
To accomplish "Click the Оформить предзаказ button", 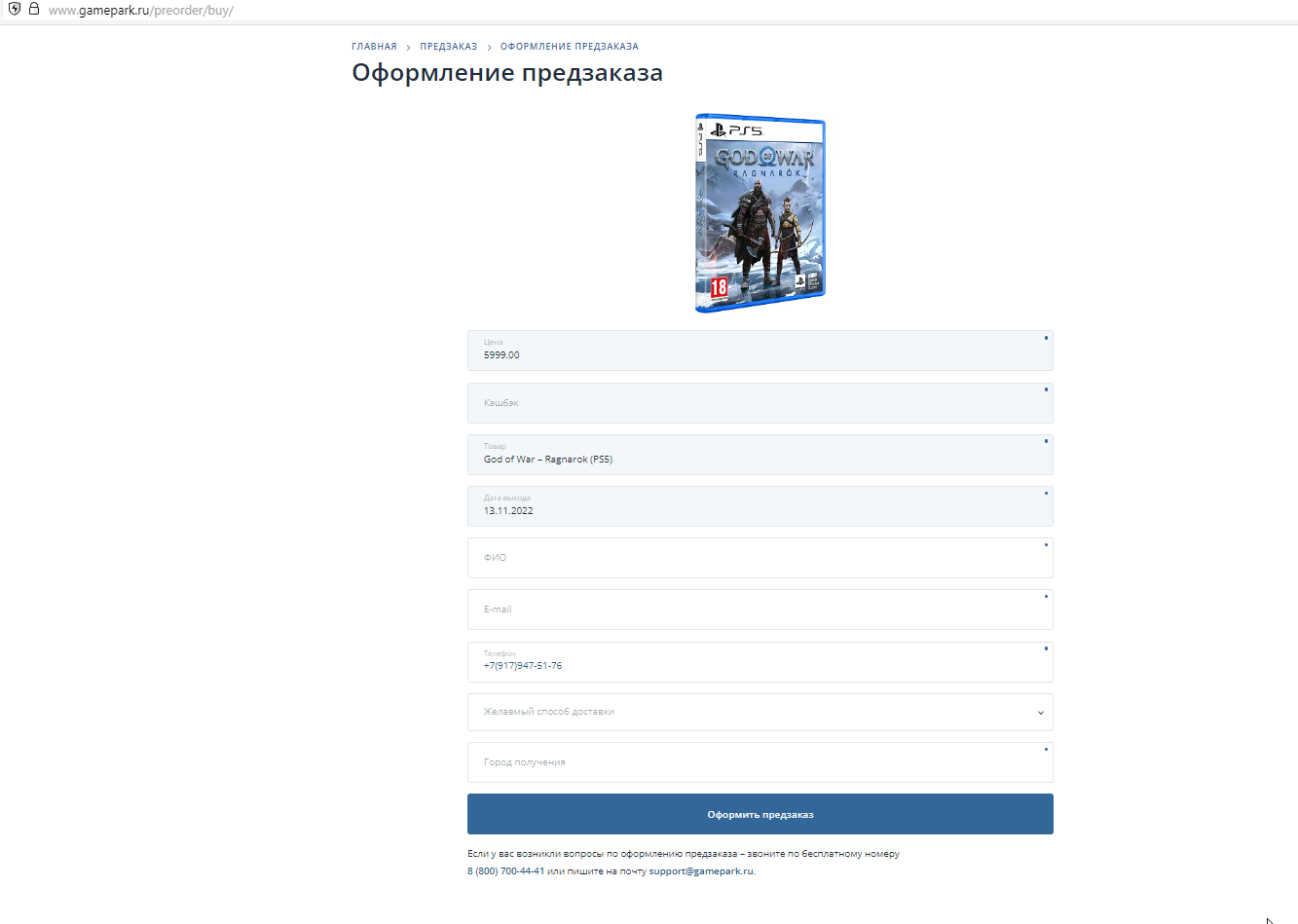I will [760, 814].
